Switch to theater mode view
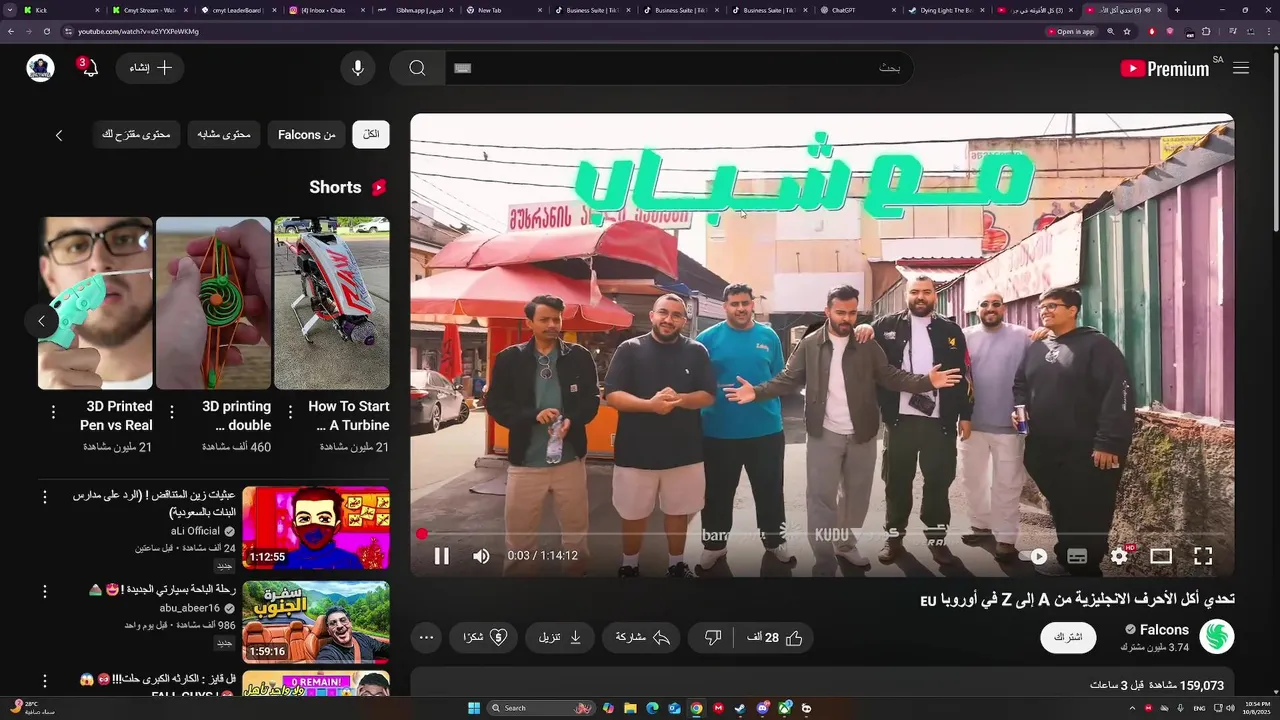1280x720 pixels. pos(1161,556)
